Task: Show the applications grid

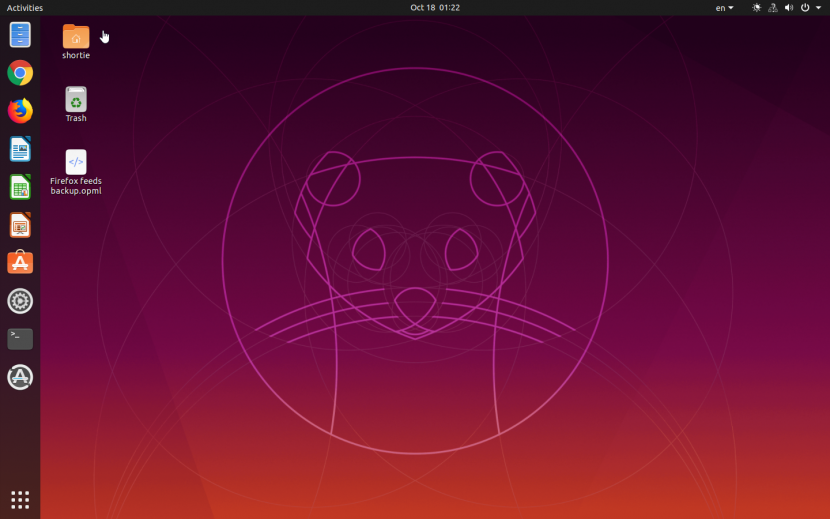Action: 20,499
